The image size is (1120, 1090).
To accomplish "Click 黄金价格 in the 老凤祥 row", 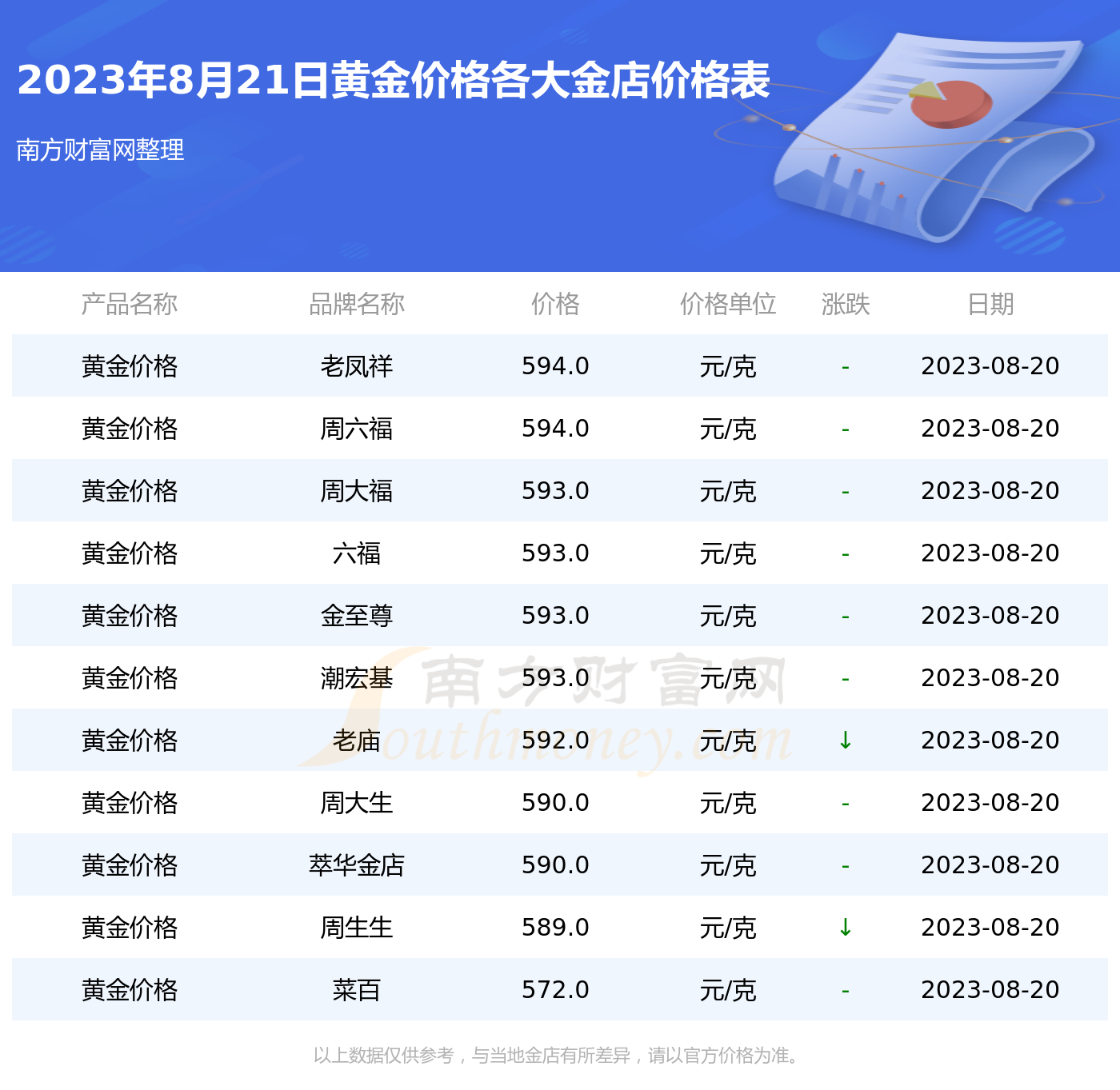I will (x=130, y=366).
